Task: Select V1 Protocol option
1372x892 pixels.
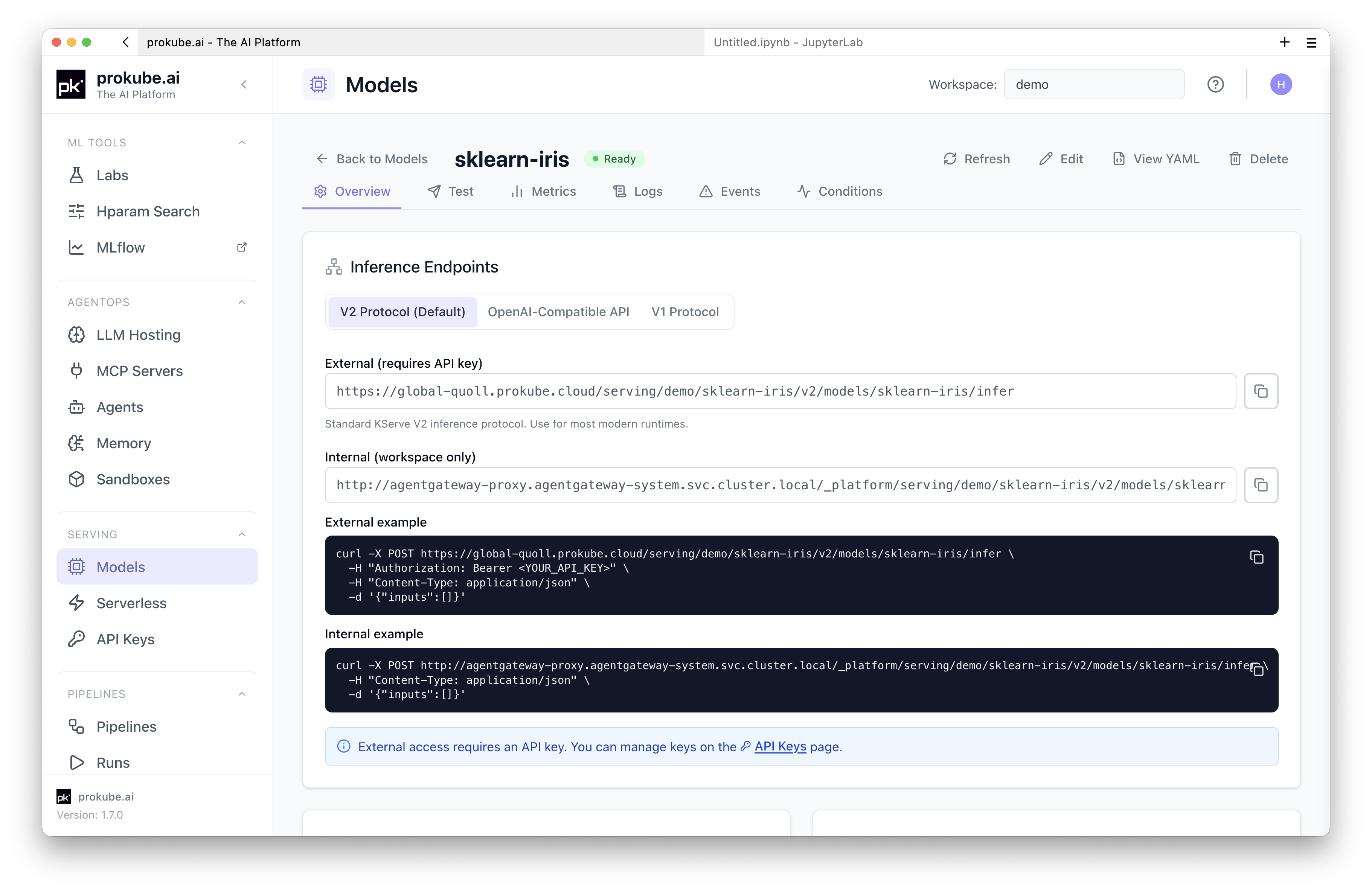Action: 685,312
